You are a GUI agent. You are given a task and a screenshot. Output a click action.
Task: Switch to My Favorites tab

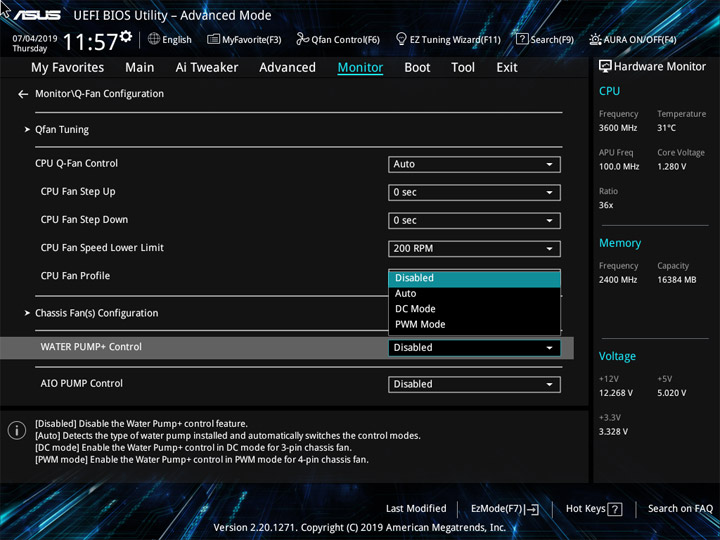[x=68, y=68]
